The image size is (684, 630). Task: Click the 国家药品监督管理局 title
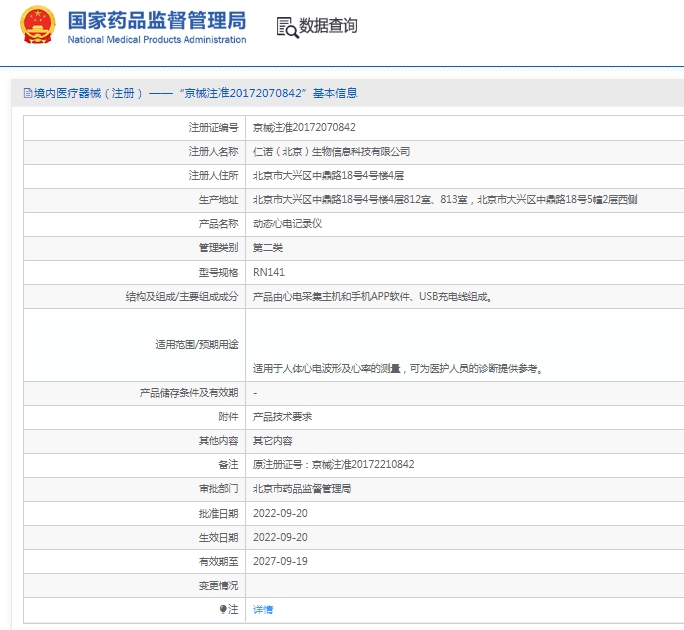(x=157, y=20)
